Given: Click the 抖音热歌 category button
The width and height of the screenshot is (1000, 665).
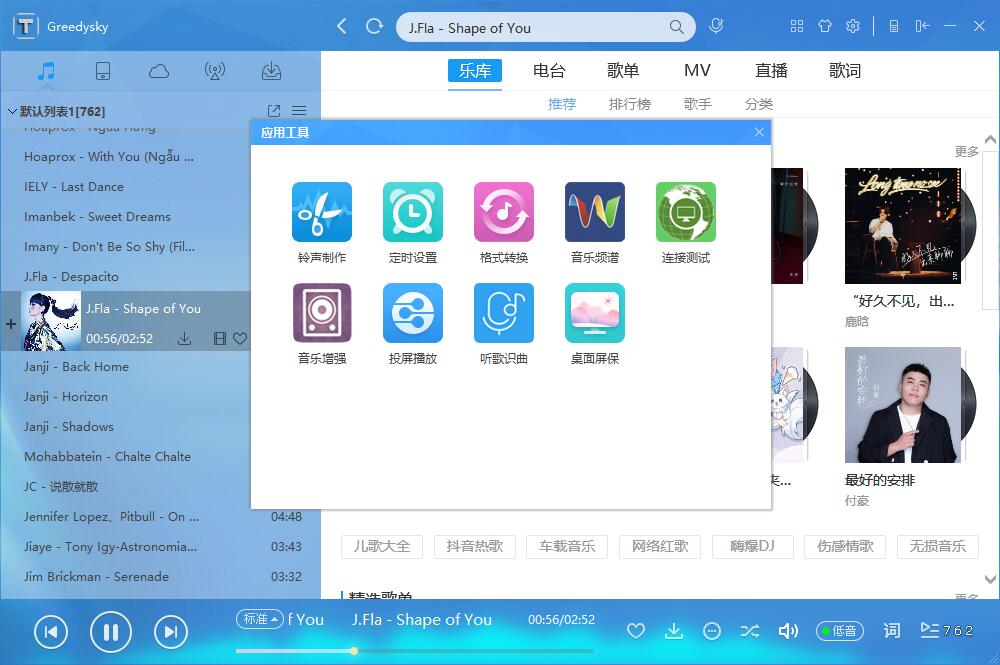Looking at the screenshot, I should (x=475, y=546).
